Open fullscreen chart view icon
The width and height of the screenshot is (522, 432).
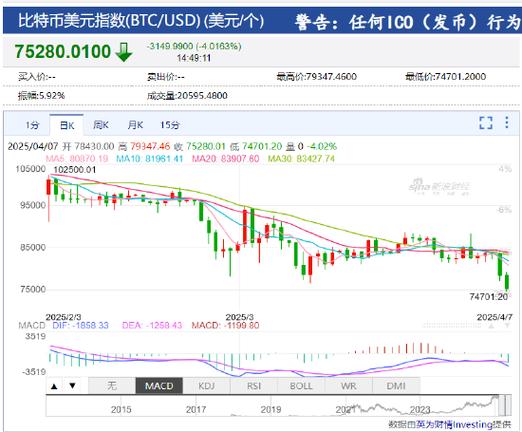click(x=486, y=123)
